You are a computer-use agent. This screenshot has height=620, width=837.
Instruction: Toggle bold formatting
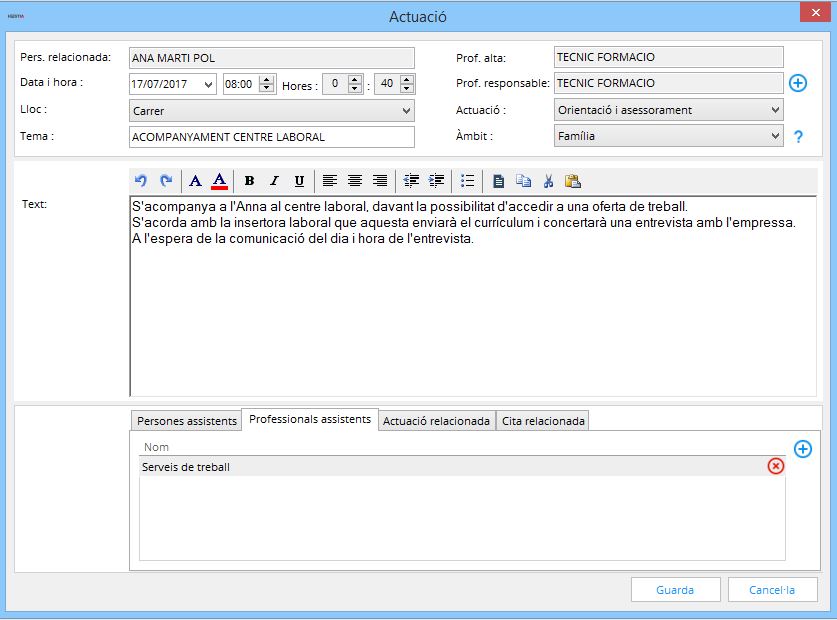coord(249,181)
